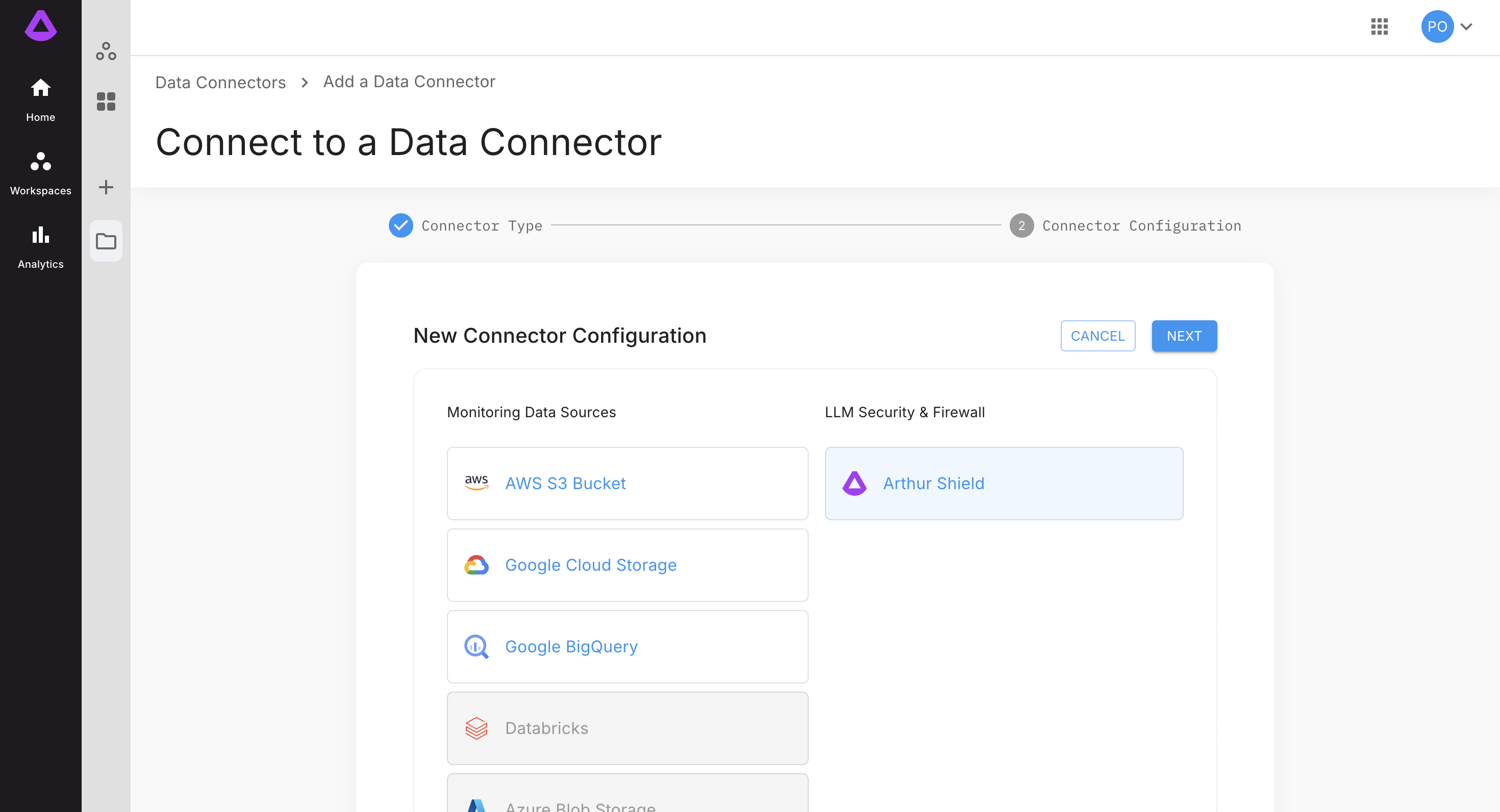Open Analytics from the sidebar
The image size is (1500, 812).
[x=41, y=247]
